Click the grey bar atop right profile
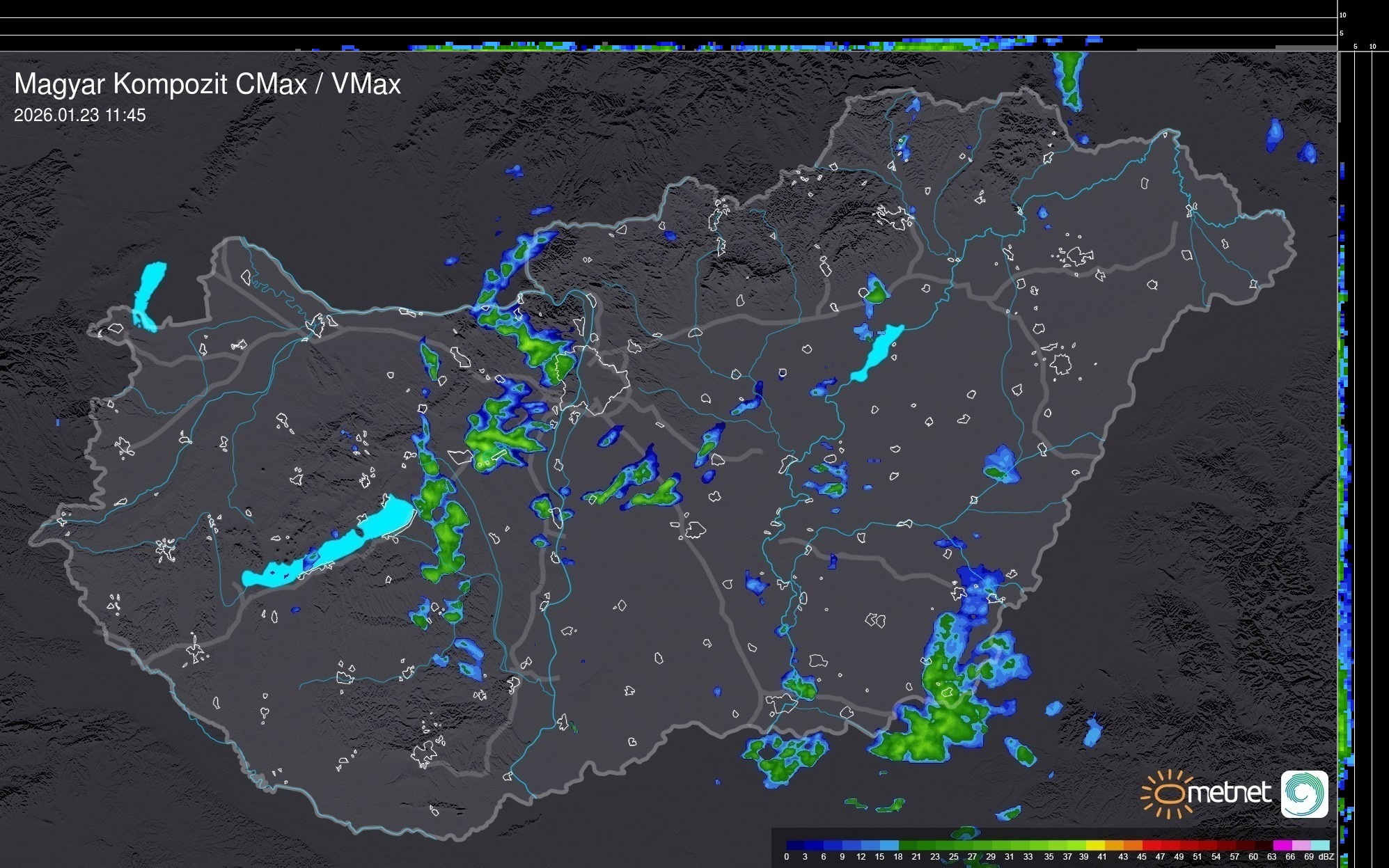 pos(1338,87)
